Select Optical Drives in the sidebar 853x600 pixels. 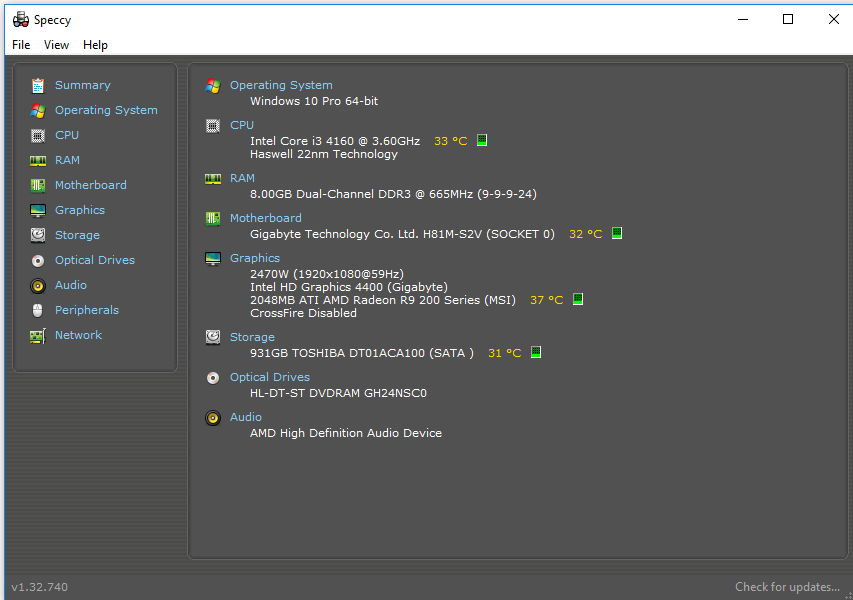click(95, 261)
